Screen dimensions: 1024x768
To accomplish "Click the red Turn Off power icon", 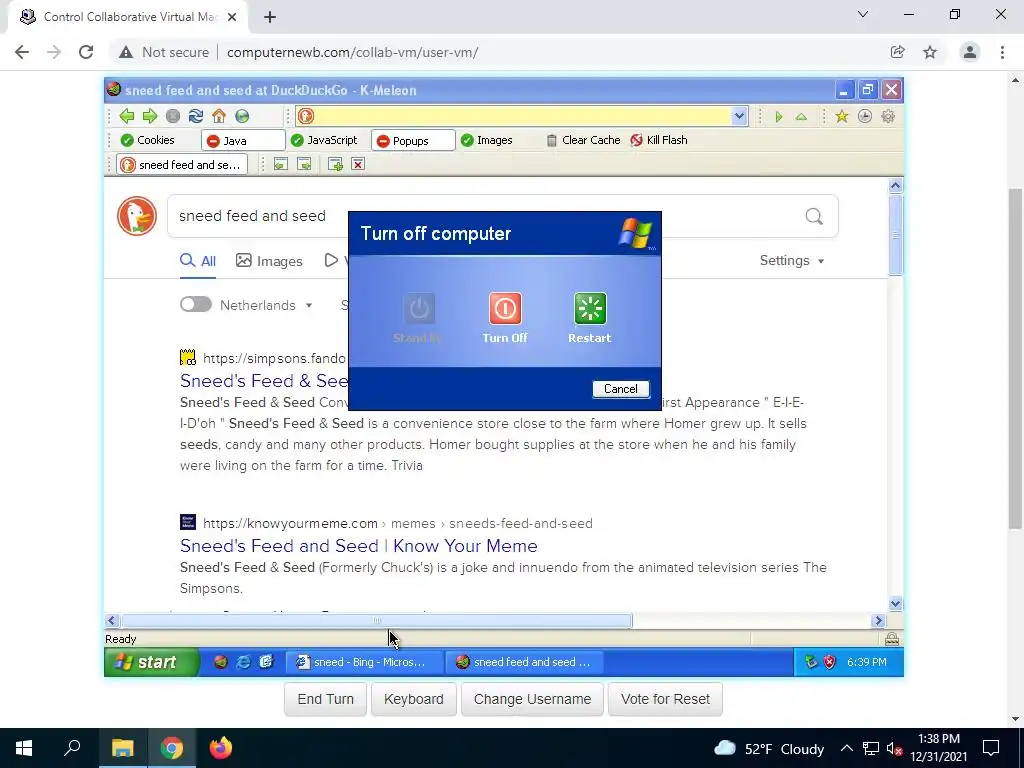I will [505, 308].
